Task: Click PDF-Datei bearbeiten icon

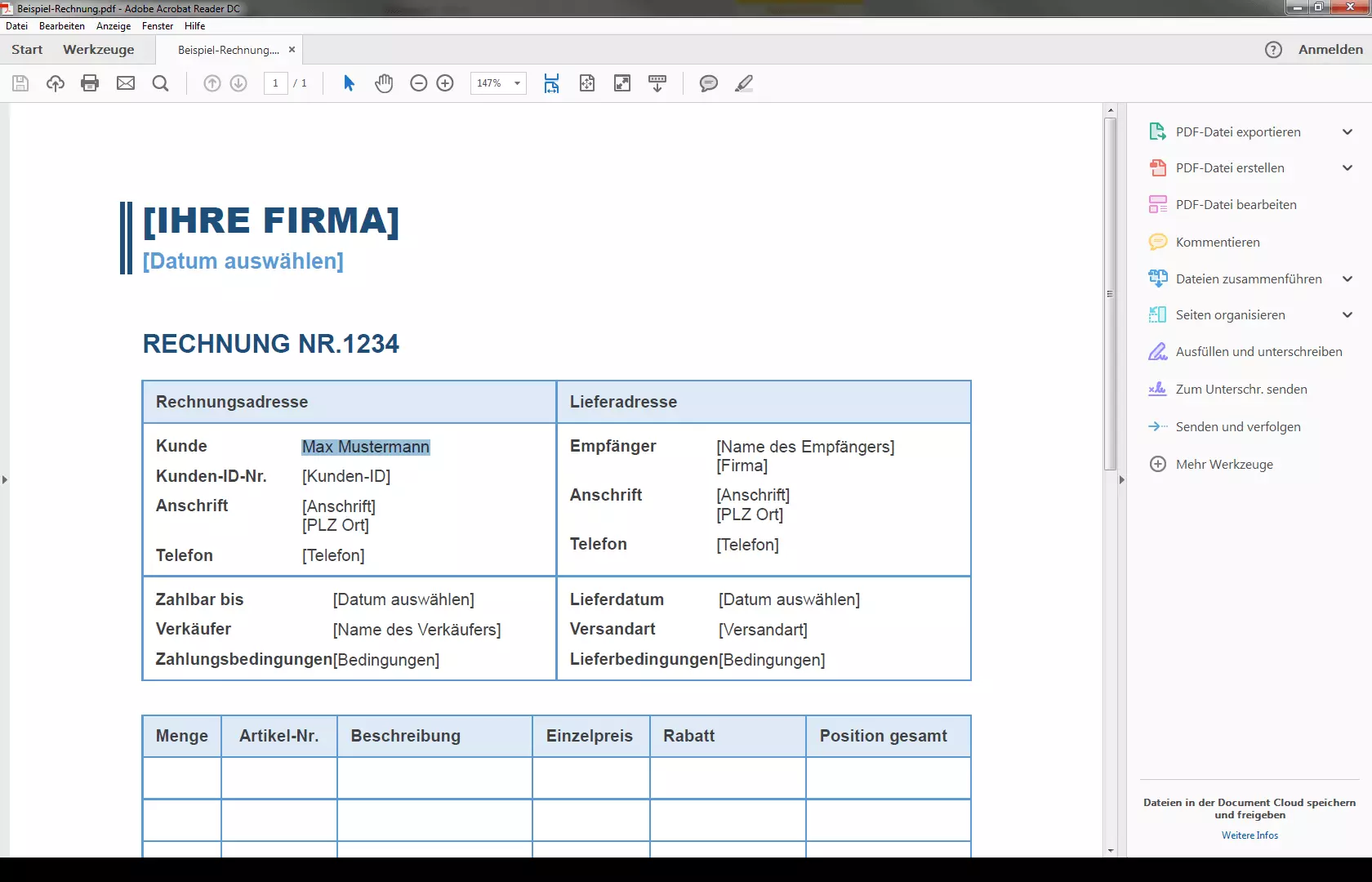Action: [1158, 205]
